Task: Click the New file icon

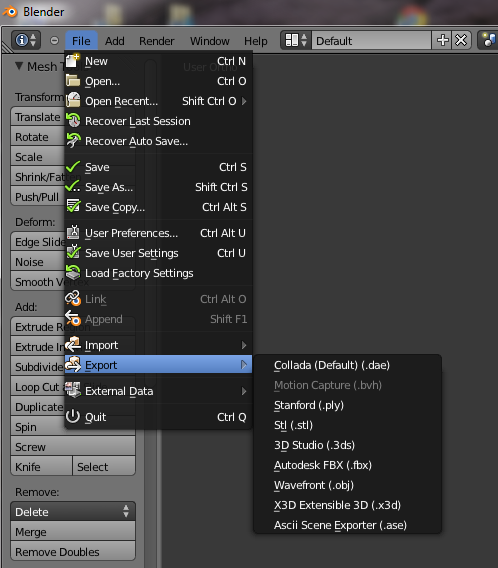Action: (x=73, y=60)
